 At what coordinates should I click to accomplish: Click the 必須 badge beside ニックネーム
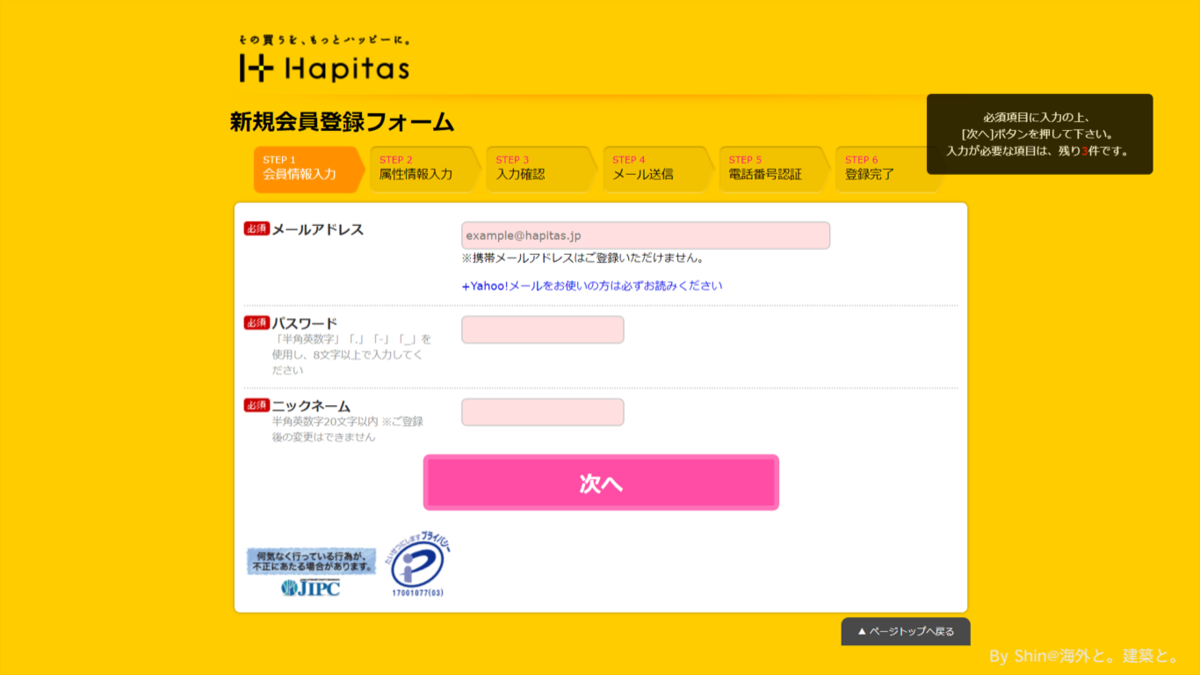click(x=257, y=405)
